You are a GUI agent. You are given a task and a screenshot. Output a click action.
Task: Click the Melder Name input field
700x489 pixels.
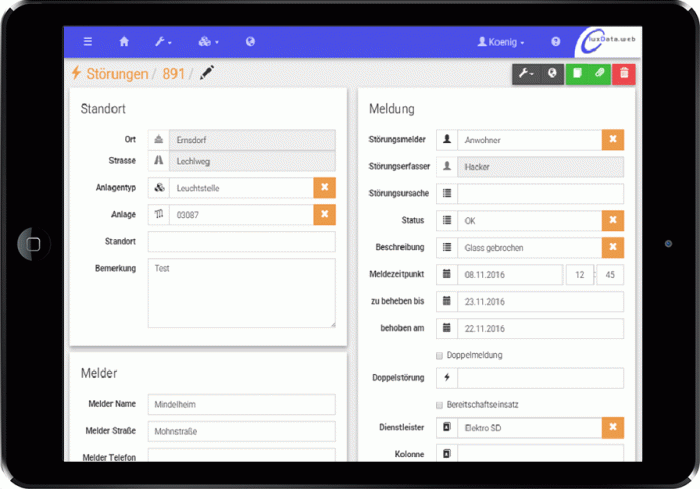[x=241, y=404]
